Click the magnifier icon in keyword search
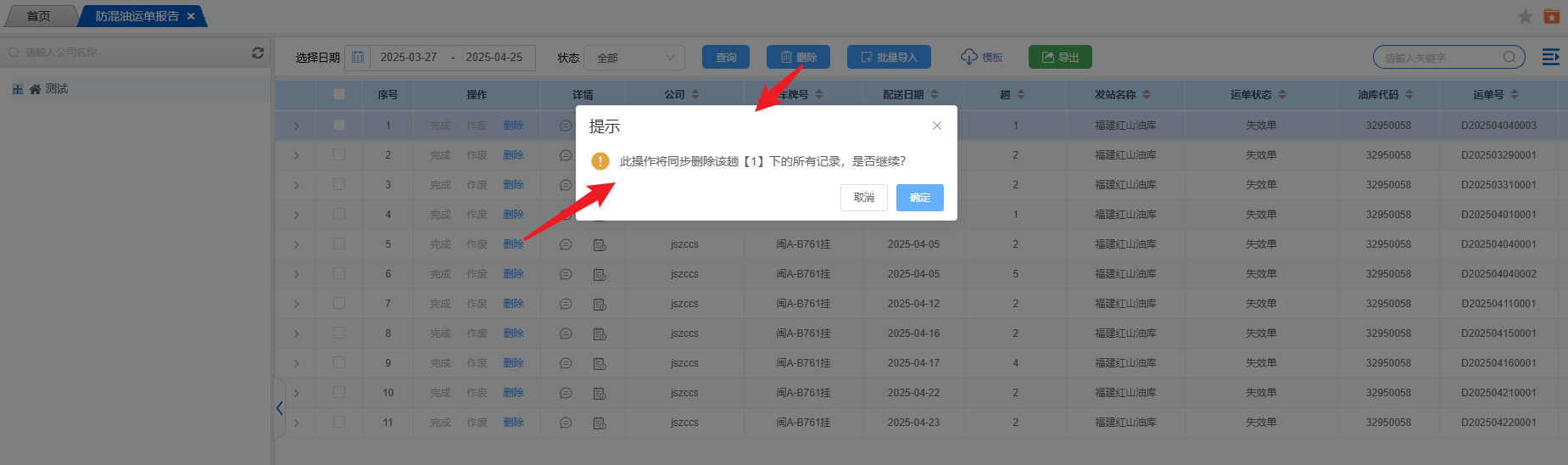Screen dimensions: 1568x465 [x=1509, y=58]
